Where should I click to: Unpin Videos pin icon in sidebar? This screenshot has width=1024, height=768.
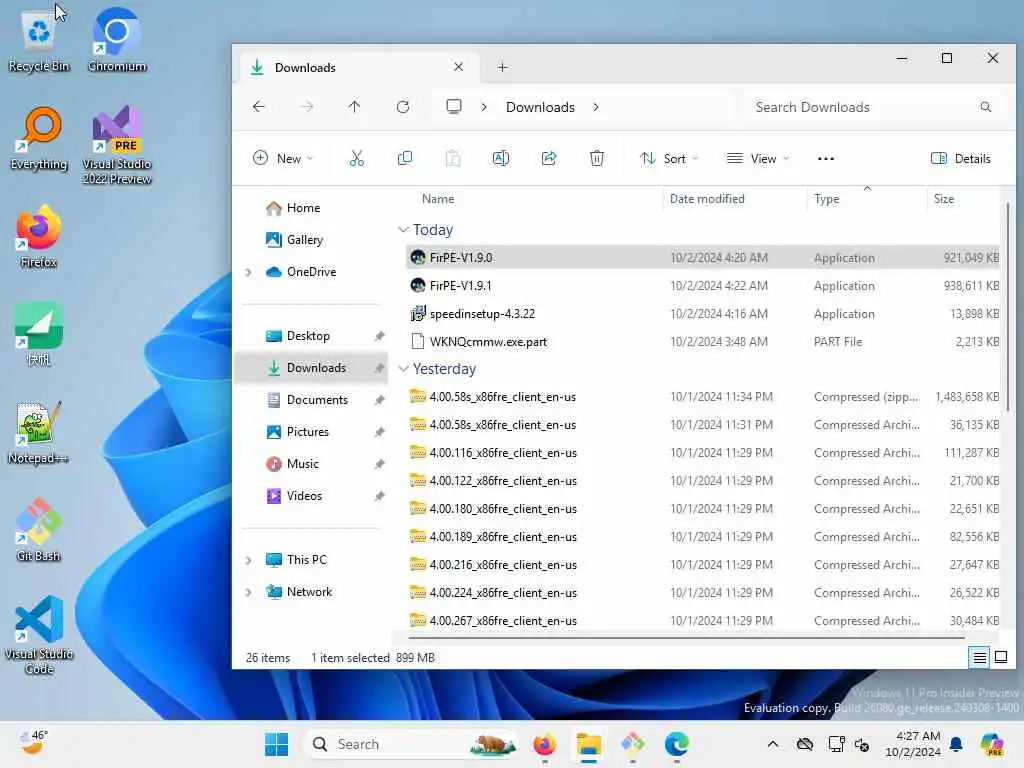pyautogui.click(x=379, y=496)
